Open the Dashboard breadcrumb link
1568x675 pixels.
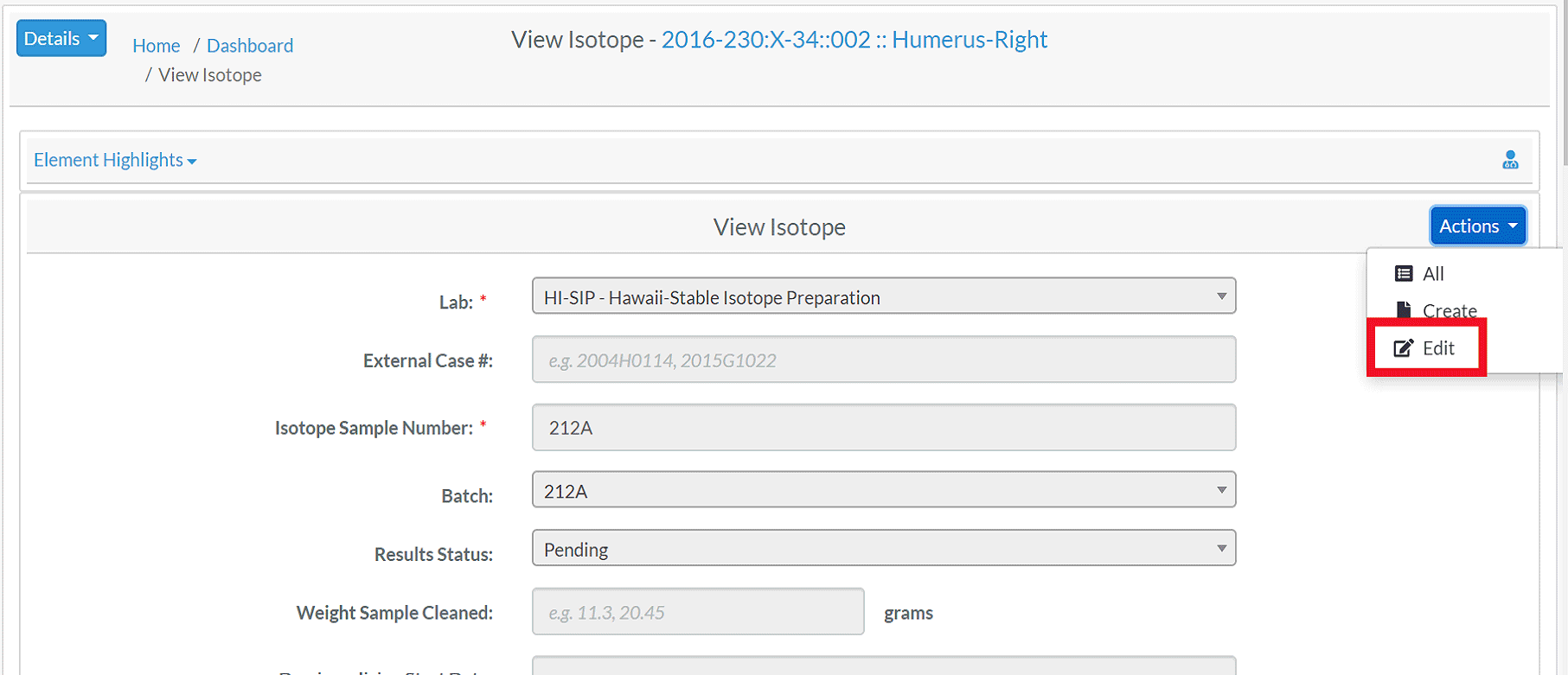[x=250, y=46]
